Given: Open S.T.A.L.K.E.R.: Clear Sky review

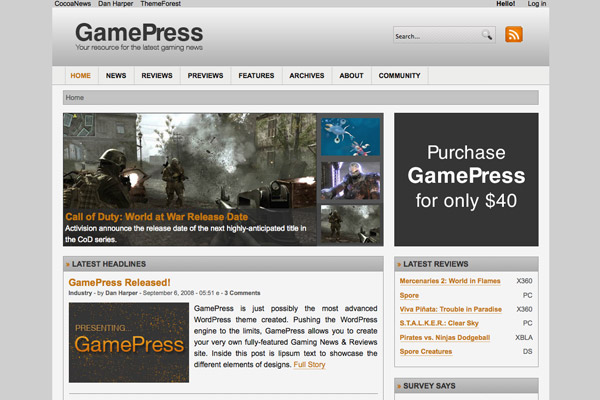Looking at the screenshot, I should pos(439,323).
